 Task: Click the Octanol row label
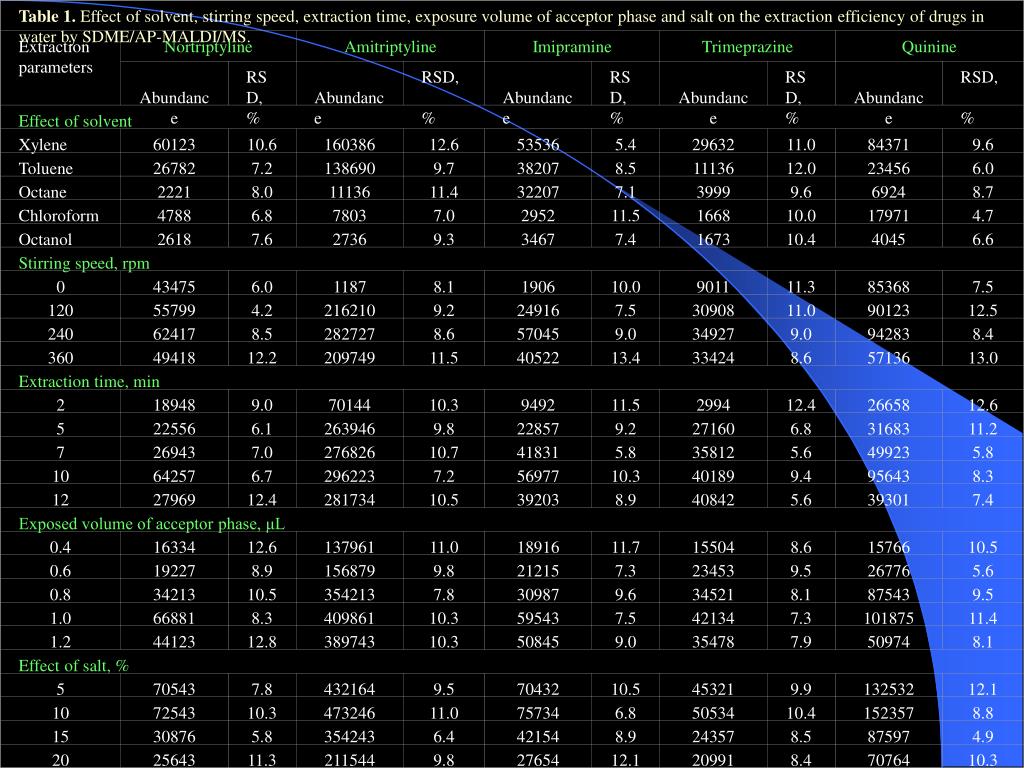[x=45, y=240]
